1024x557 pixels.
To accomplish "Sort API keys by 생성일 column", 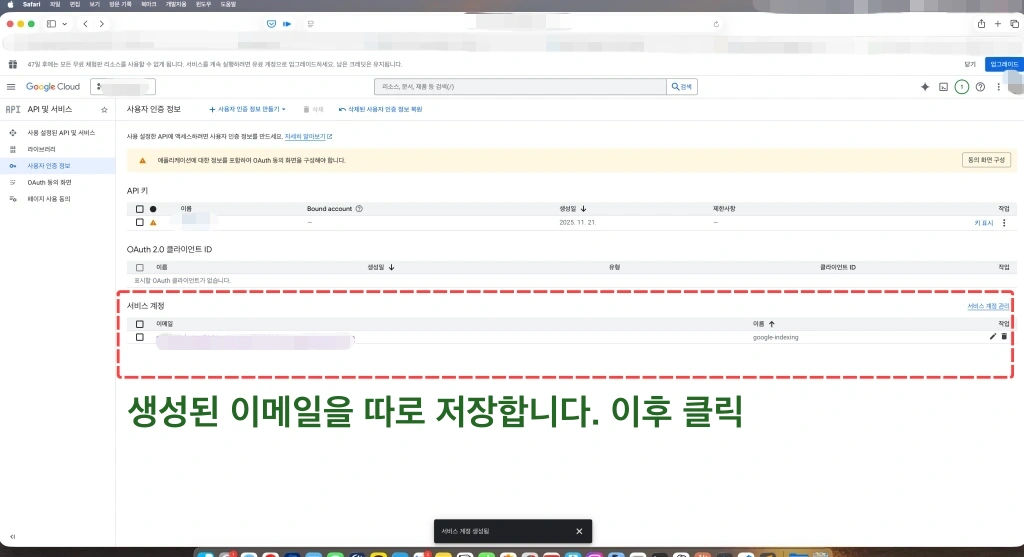I will click(x=573, y=209).
